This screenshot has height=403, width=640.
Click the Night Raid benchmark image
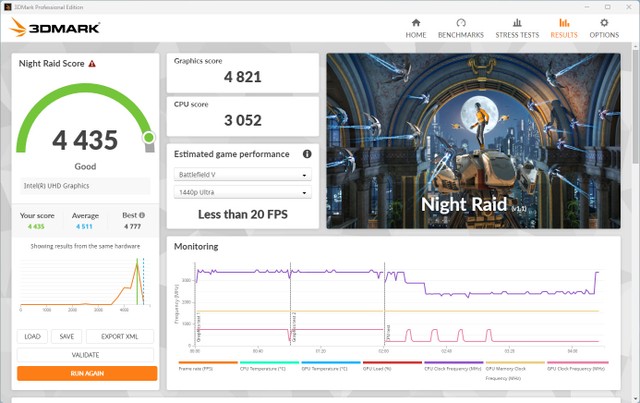point(473,140)
